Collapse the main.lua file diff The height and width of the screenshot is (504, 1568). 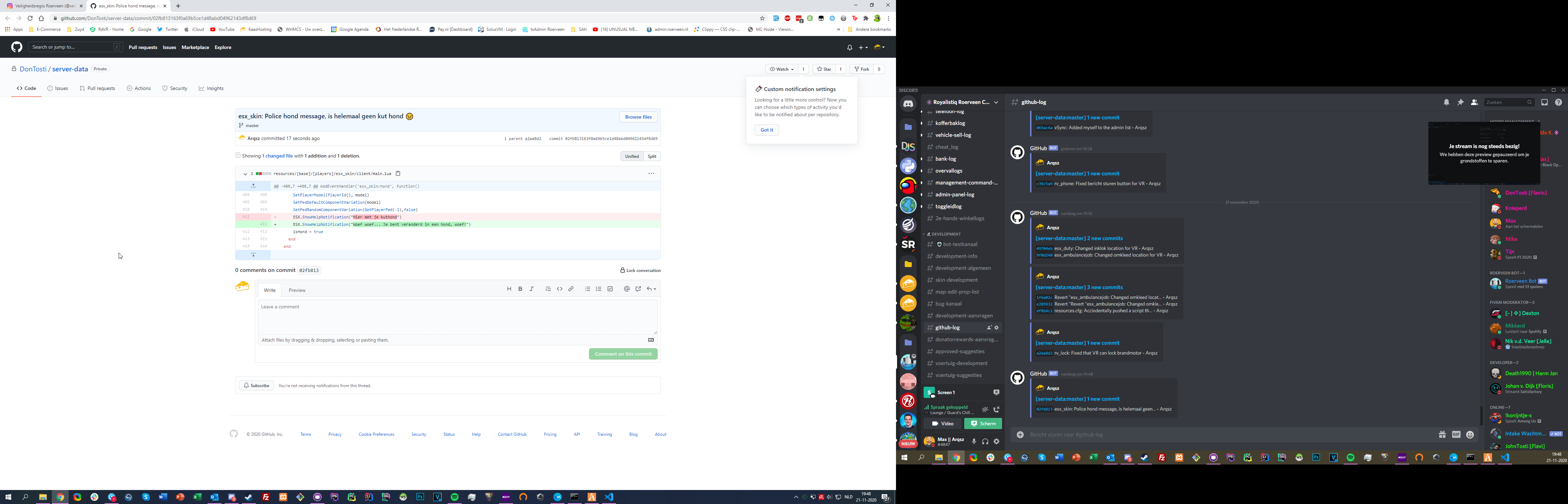pos(245,174)
